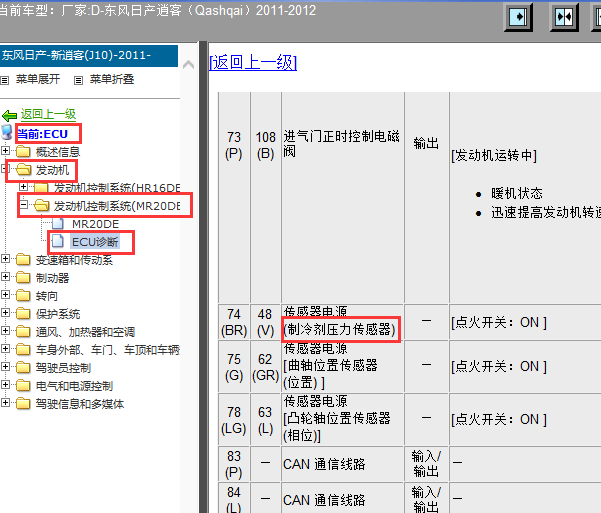This screenshot has width=601, height=513.
Task: Expand the 驾驶信息和多媒体 node
Action: tap(5, 402)
